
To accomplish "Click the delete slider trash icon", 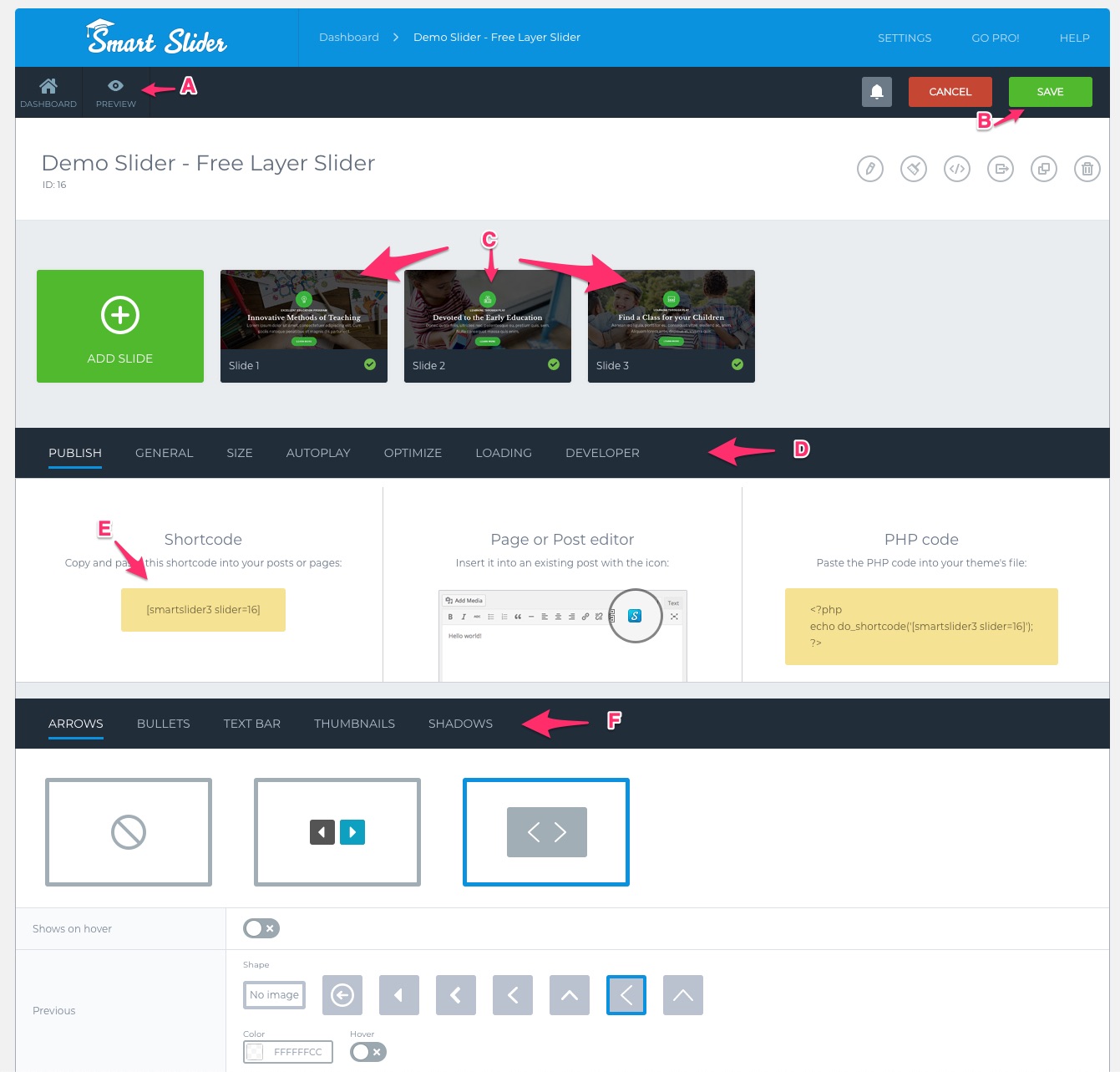I will pyautogui.click(x=1087, y=169).
